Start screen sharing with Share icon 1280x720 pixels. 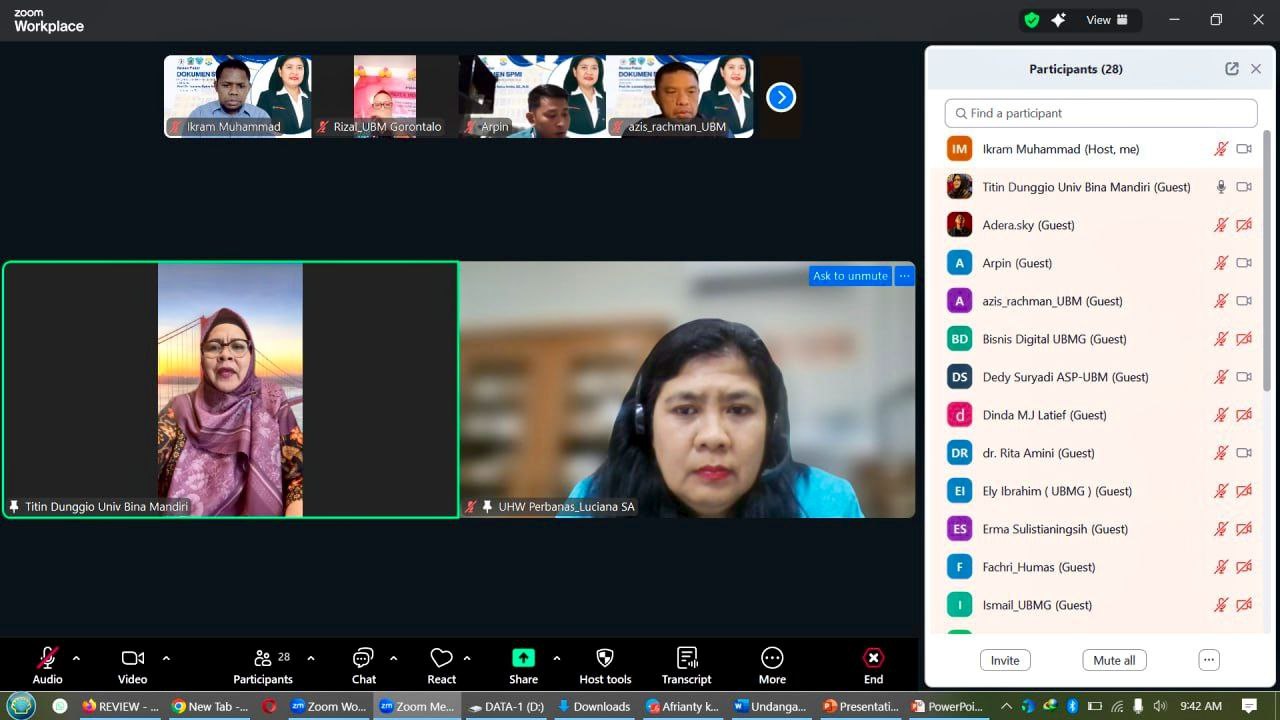click(523, 659)
